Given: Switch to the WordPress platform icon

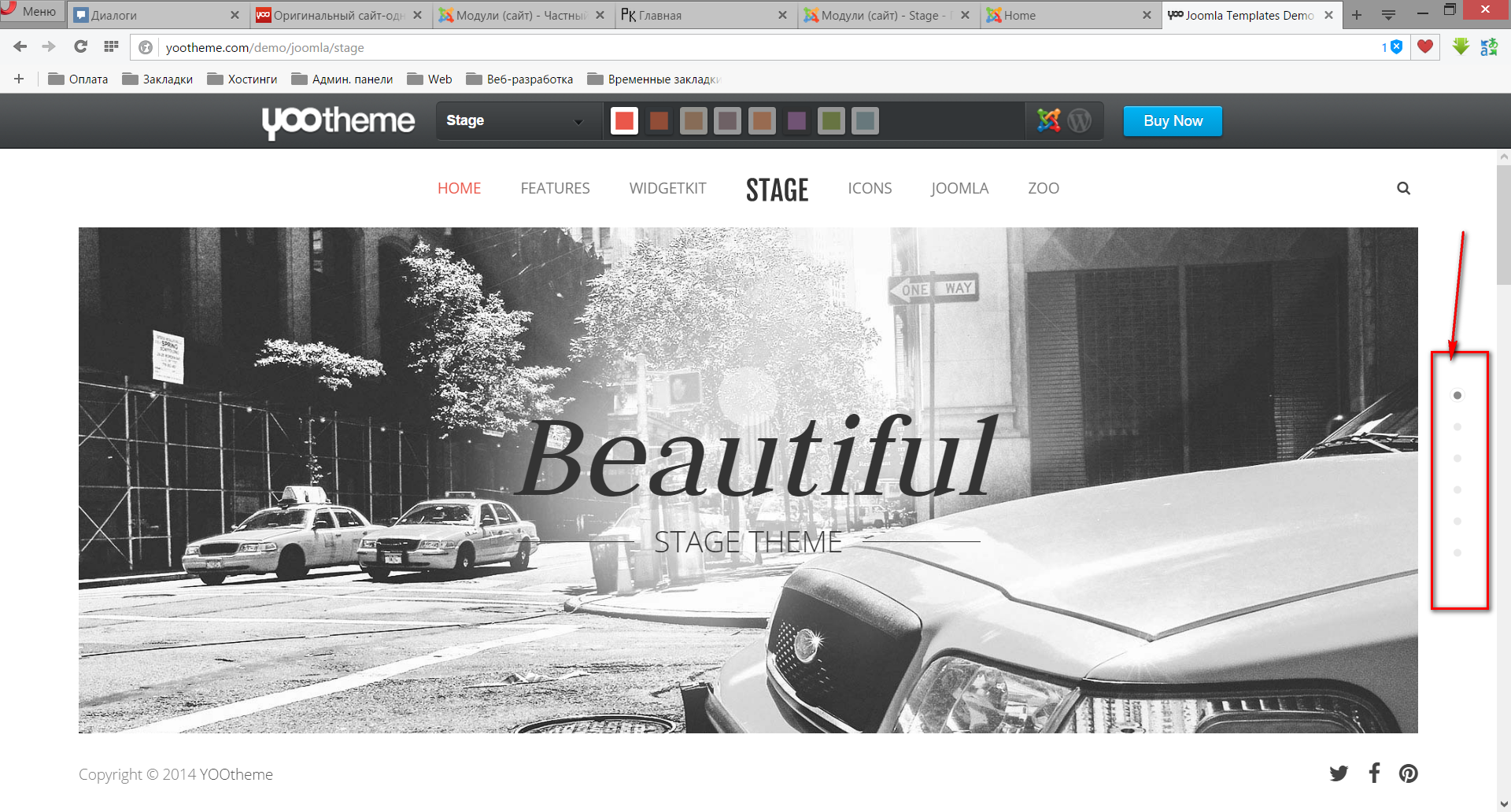Looking at the screenshot, I should [x=1080, y=120].
